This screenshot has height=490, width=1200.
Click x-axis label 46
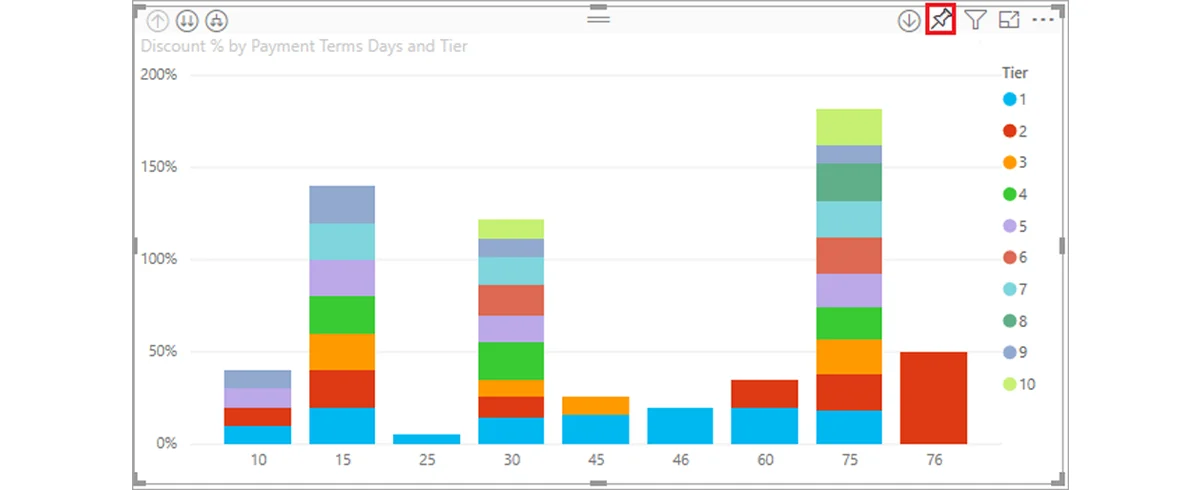[680, 462]
